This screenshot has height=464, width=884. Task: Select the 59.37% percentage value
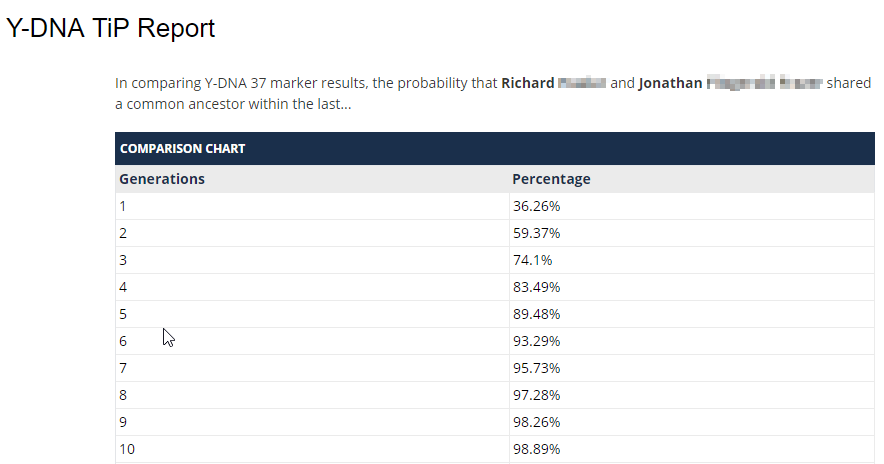[536, 233]
